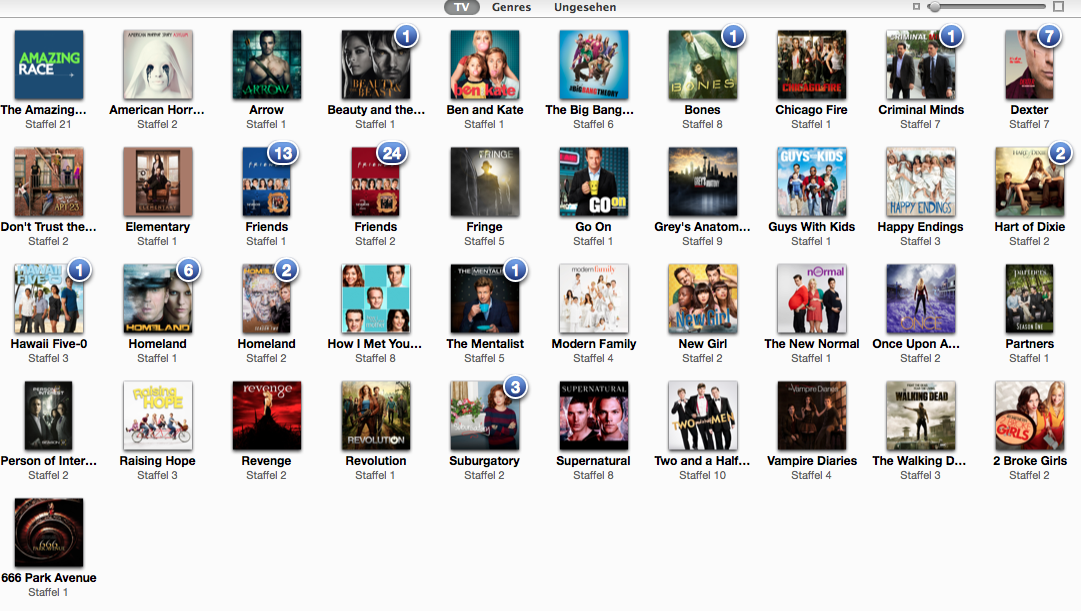
Task: Select Ben and Kate artwork
Action: 484,65
